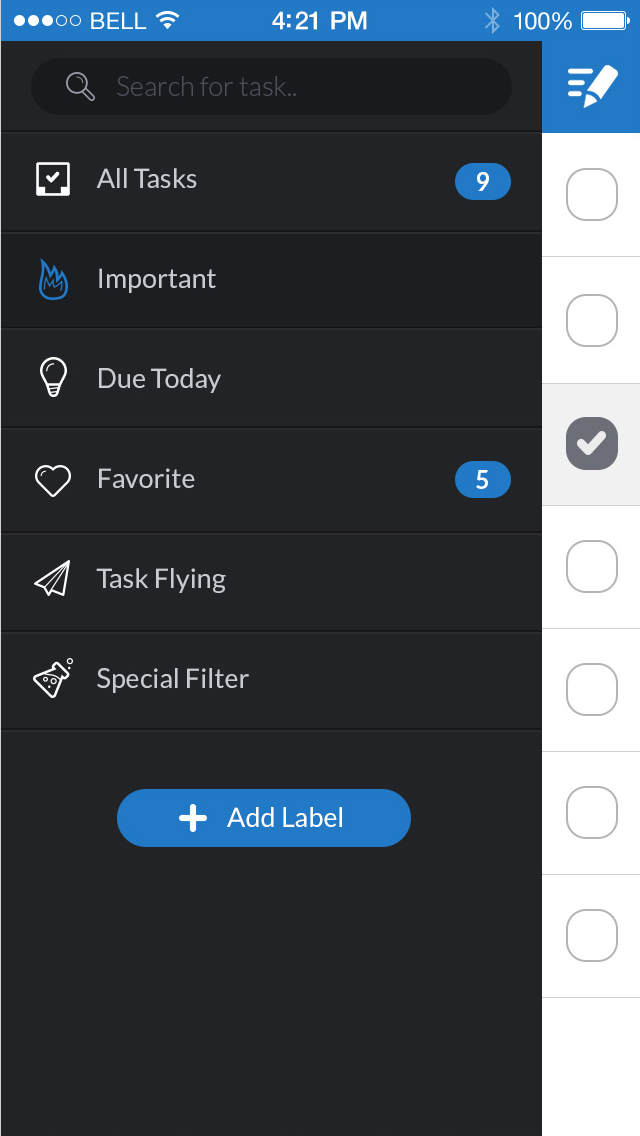Image resolution: width=640 pixels, height=1136 pixels.
Task: Tap the Important flame icon
Action: [52, 280]
